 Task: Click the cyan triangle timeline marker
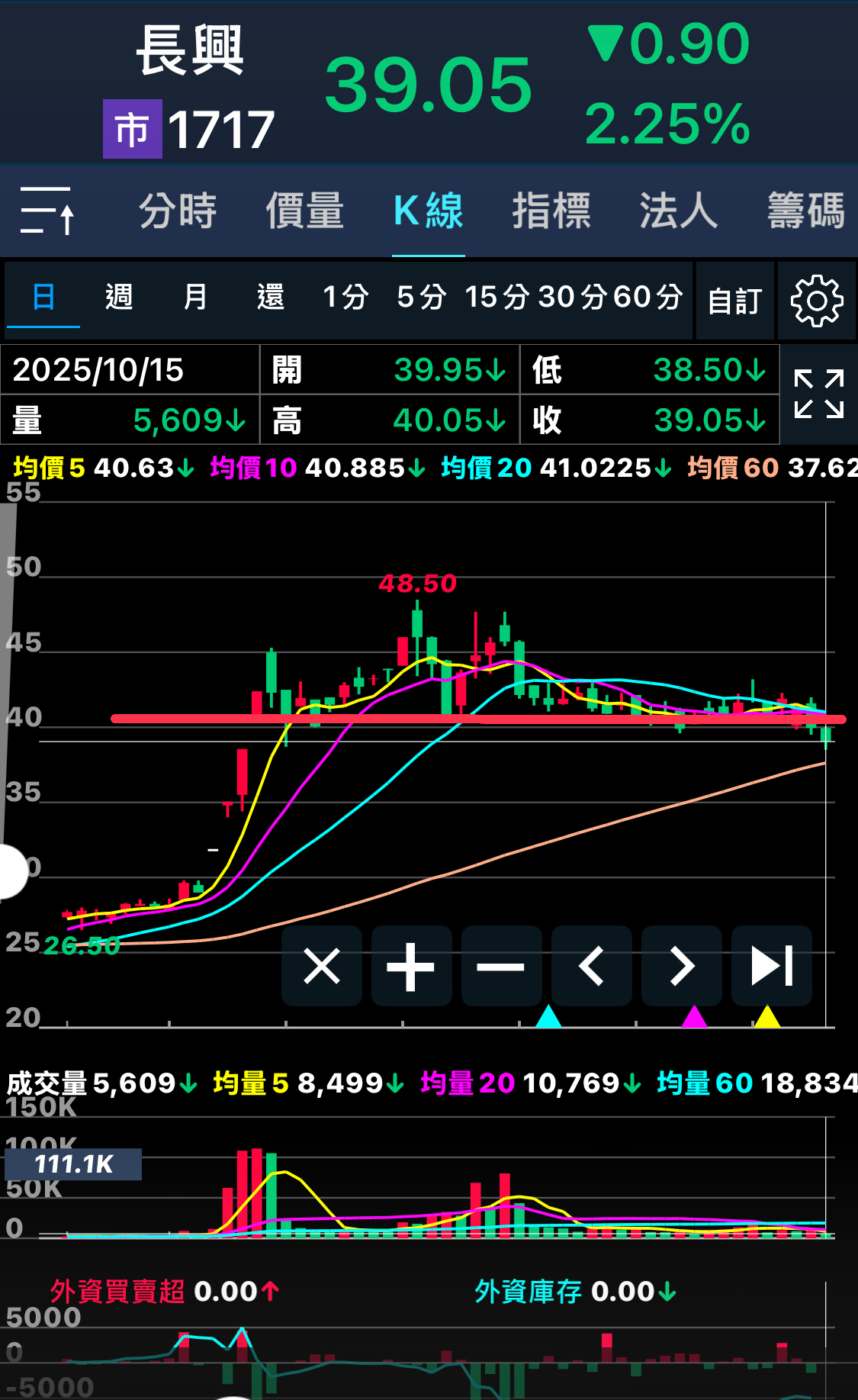click(548, 1016)
